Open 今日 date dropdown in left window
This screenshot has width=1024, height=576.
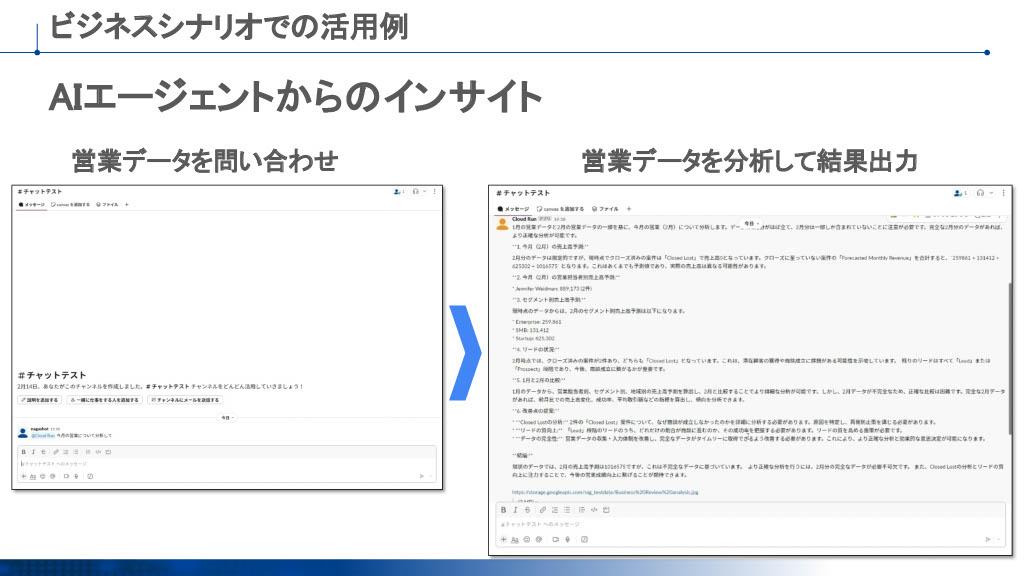[x=227, y=418]
